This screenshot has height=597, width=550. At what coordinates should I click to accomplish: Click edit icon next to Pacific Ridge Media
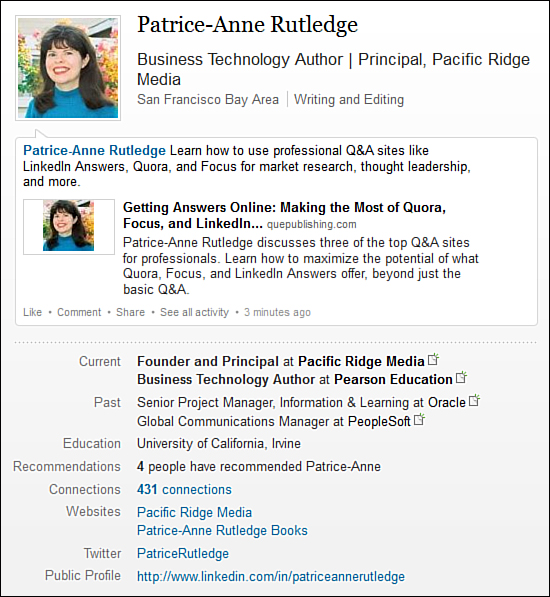[433, 359]
